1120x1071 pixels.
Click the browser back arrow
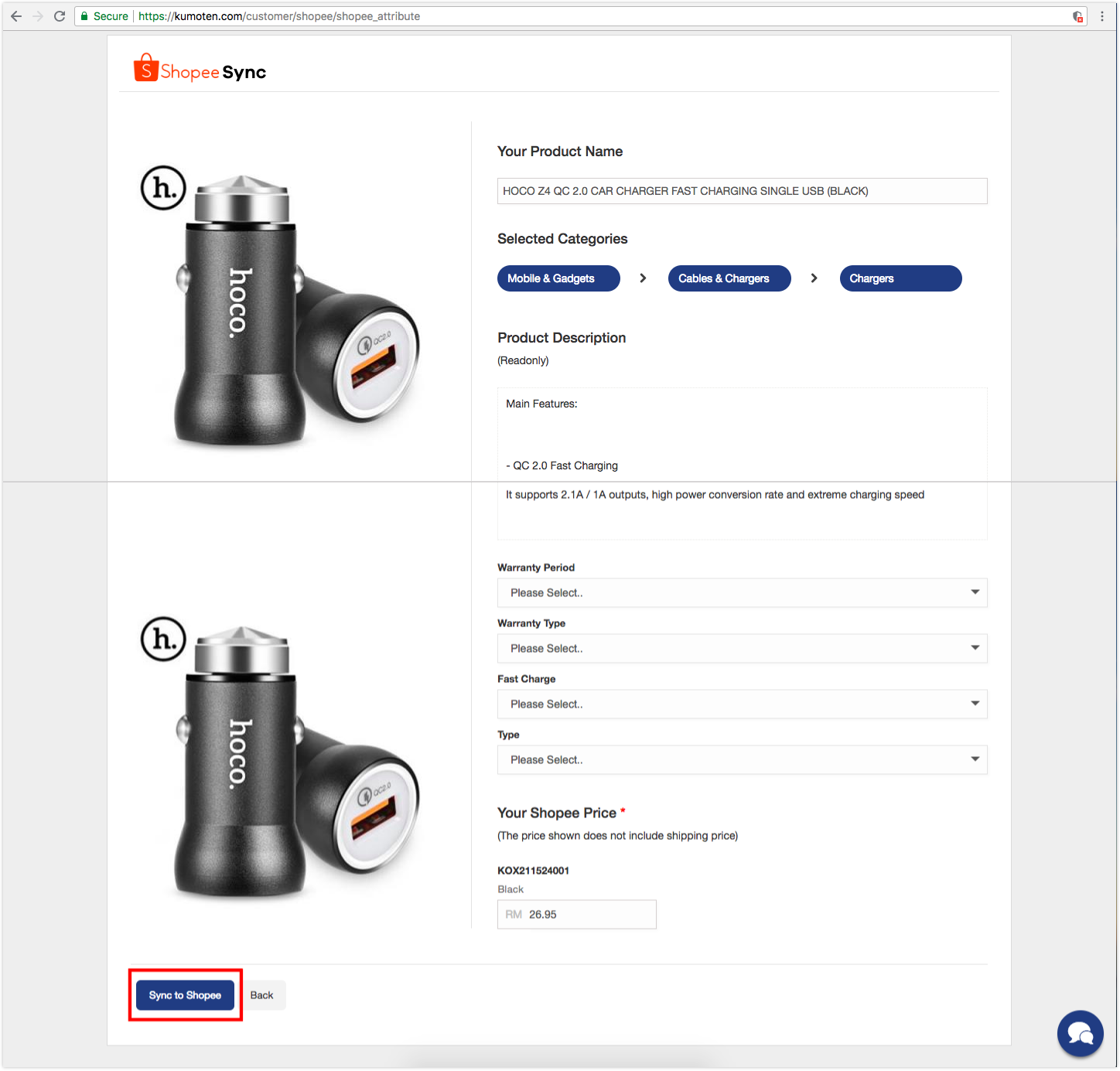pos(15,16)
